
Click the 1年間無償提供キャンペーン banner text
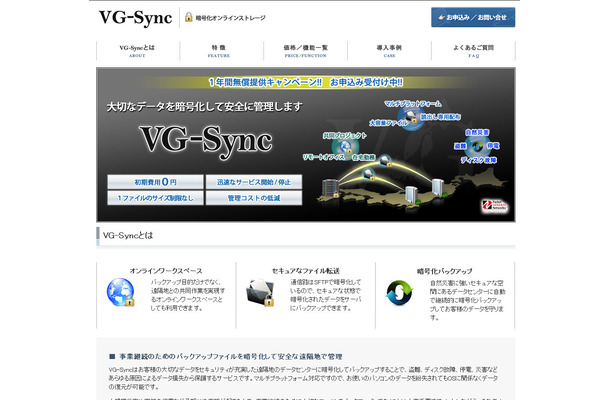click(x=305, y=82)
